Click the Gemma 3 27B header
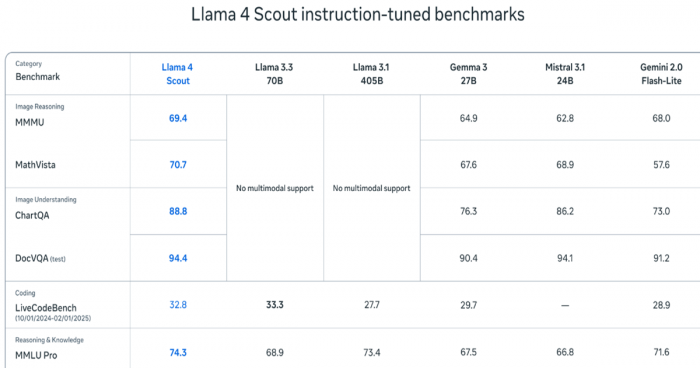The height and width of the screenshot is (368, 700). (x=468, y=74)
